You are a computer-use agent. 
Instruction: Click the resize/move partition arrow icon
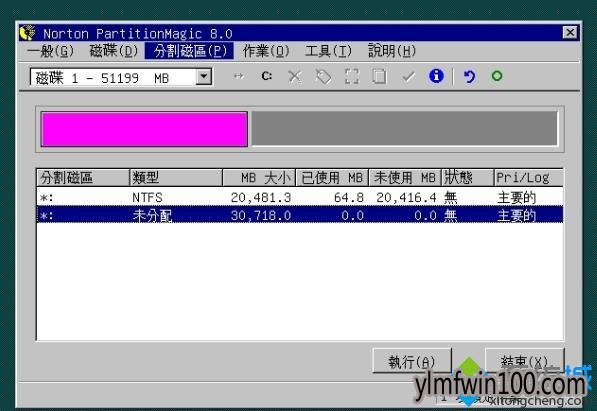click(x=239, y=77)
